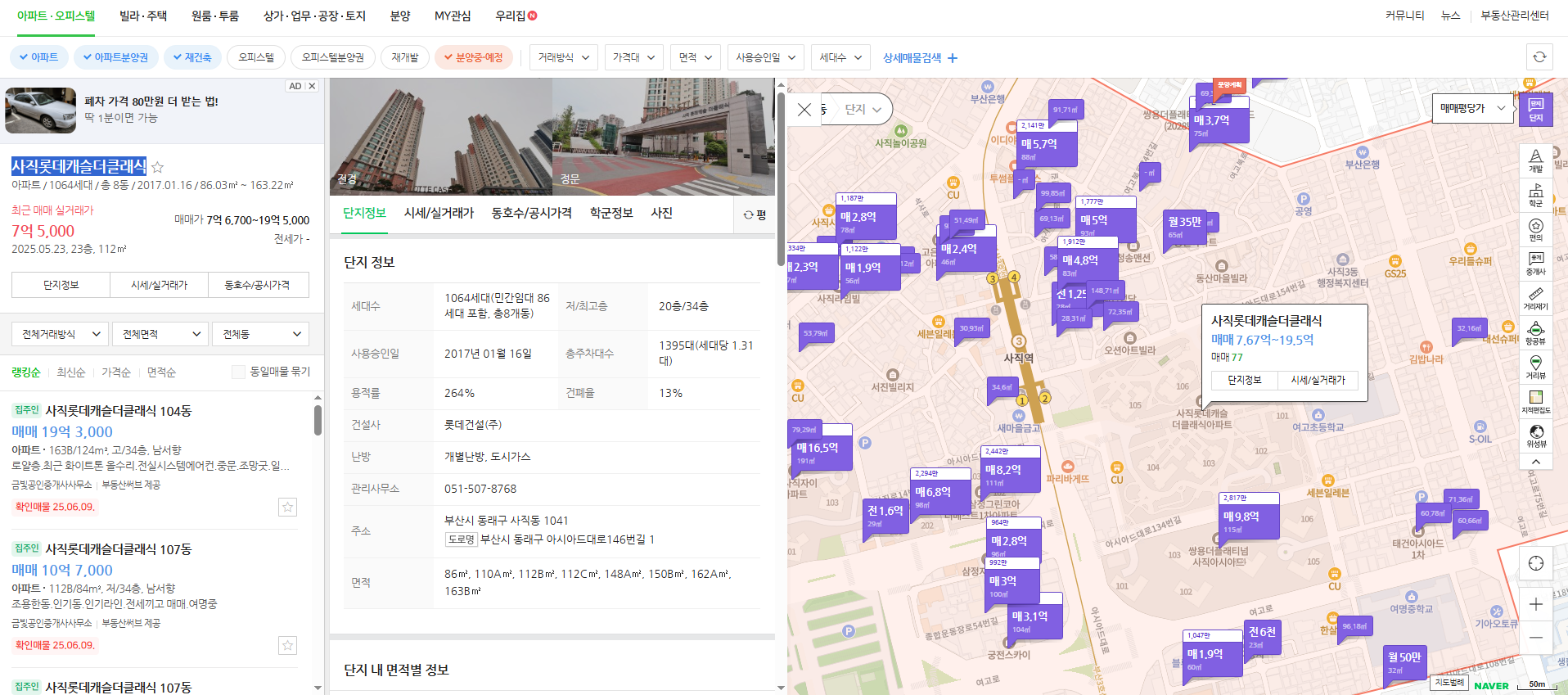Open the 부동산관리센터 link
Image resolution: width=1568 pixels, height=695 pixels.
pyautogui.click(x=1515, y=16)
